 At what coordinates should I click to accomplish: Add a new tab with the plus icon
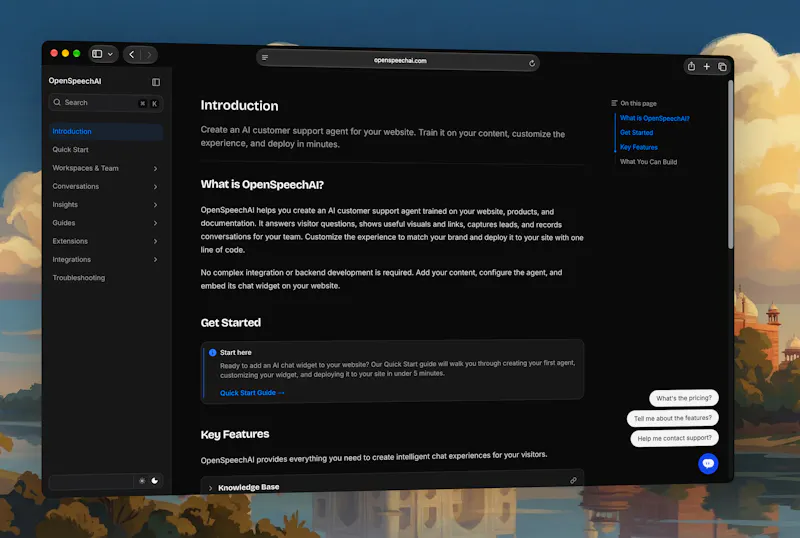point(707,66)
